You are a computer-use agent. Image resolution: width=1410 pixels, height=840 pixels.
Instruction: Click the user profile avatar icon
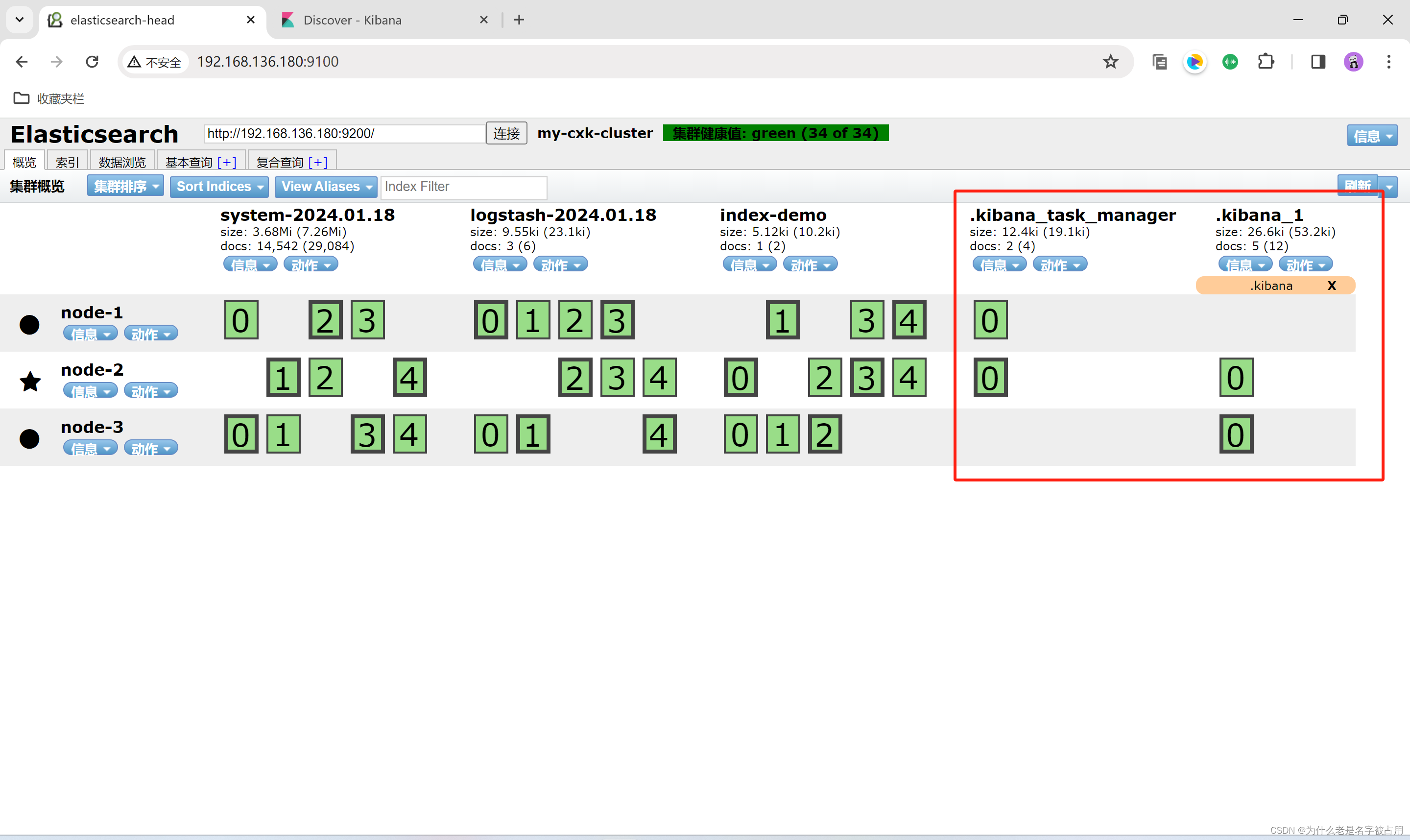coord(1353,62)
